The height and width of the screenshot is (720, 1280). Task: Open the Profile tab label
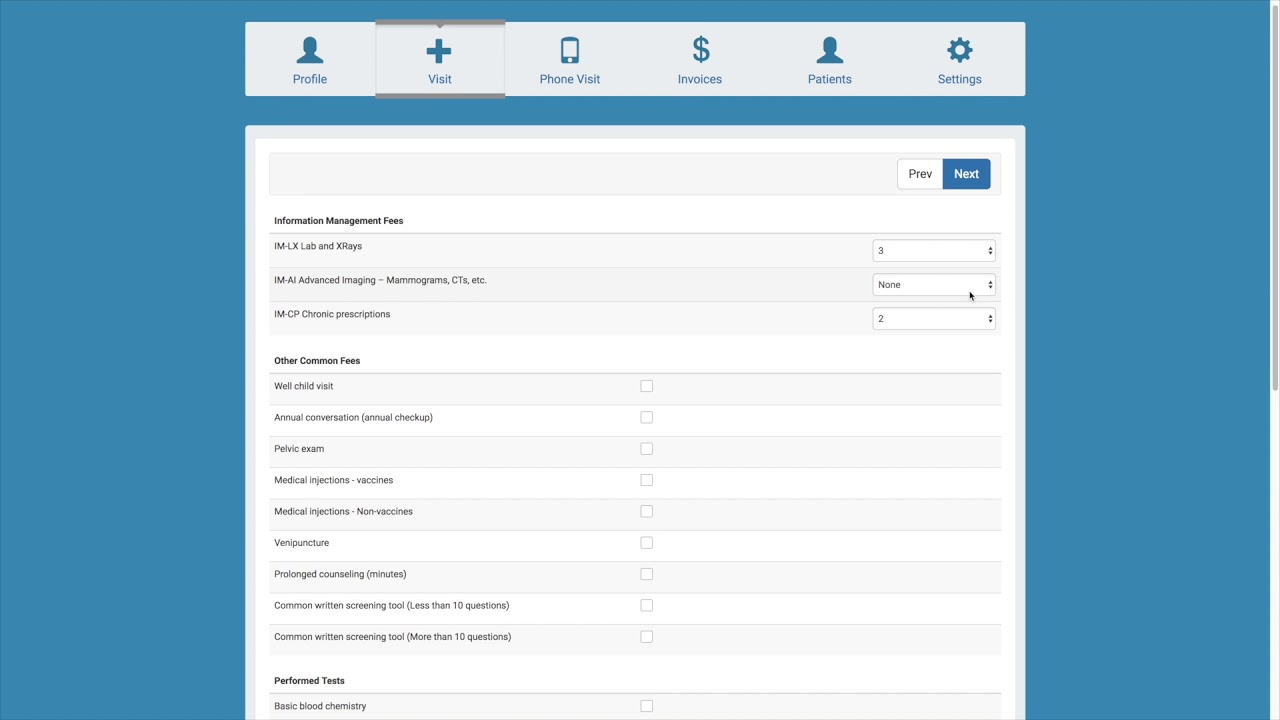310,79
